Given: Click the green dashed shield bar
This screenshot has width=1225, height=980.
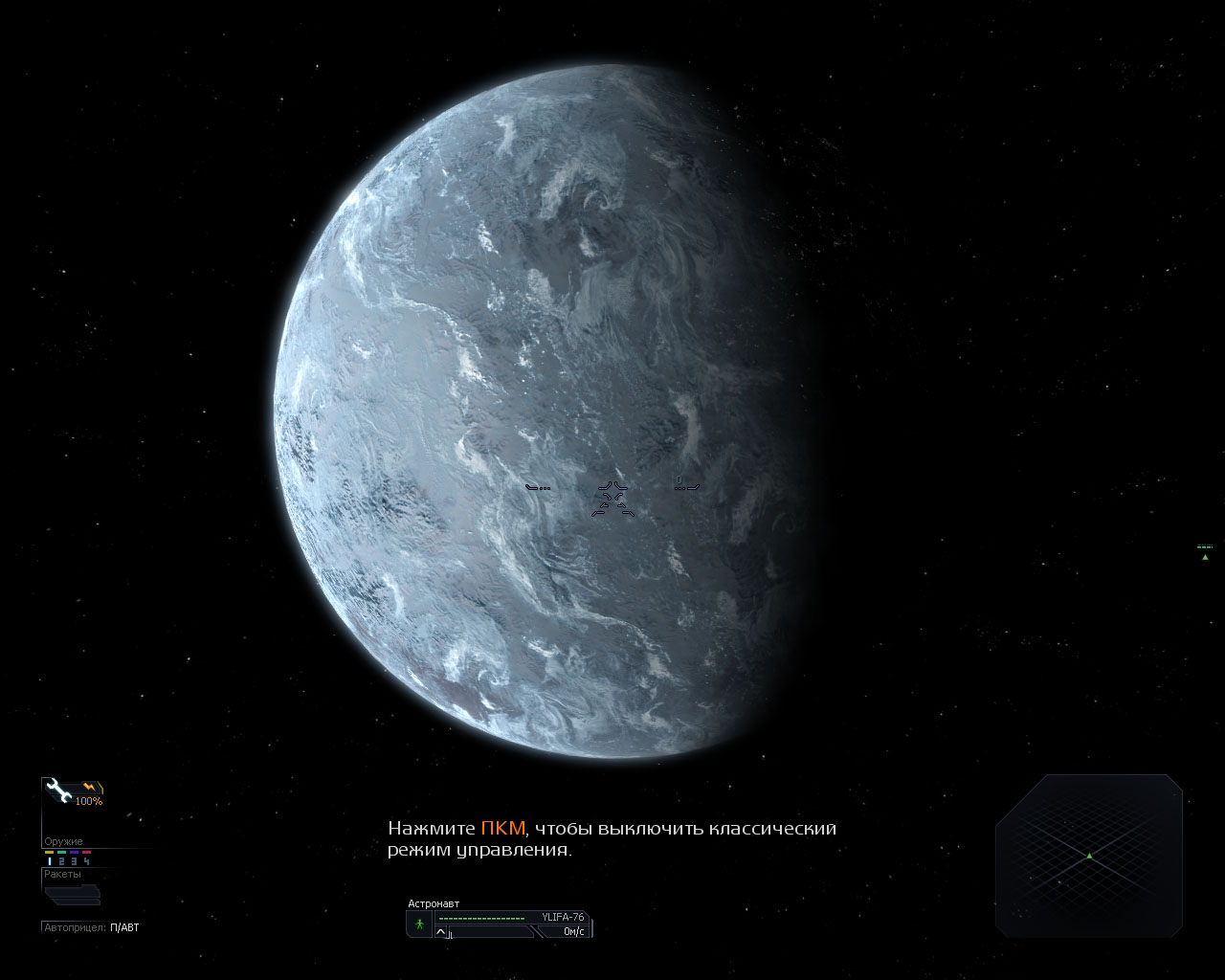Looking at the screenshot, I should click(481, 918).
